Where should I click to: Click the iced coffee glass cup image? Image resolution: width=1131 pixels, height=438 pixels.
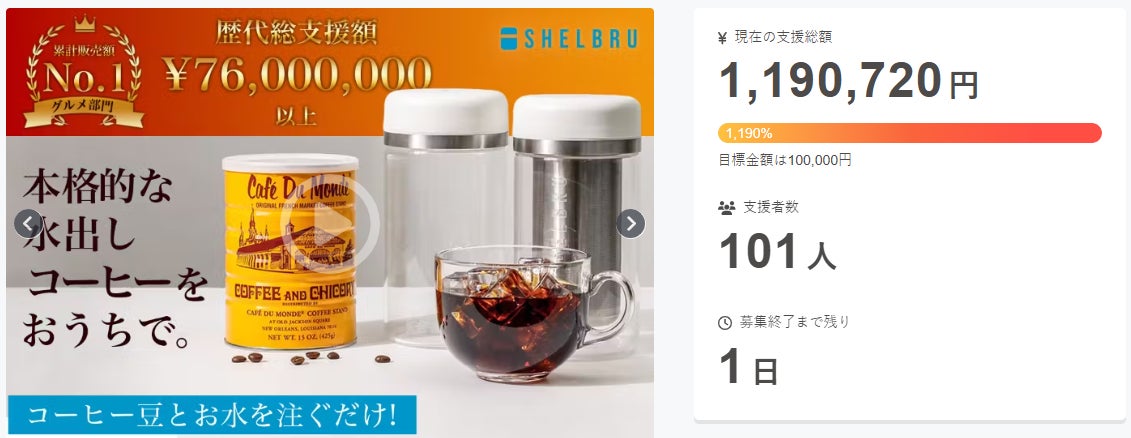click(534, 313)
